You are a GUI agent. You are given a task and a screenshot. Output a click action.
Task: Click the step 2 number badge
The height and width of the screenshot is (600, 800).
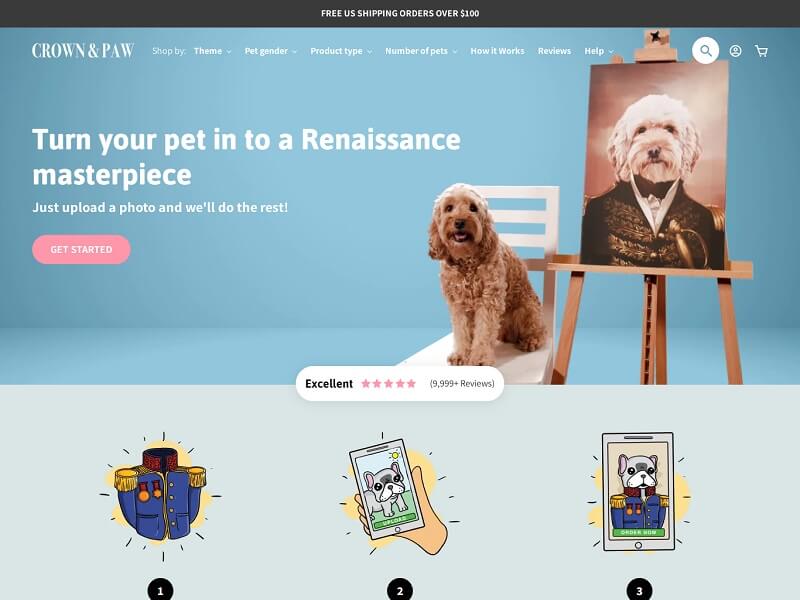pyautogui.click(x=399, y=590)
